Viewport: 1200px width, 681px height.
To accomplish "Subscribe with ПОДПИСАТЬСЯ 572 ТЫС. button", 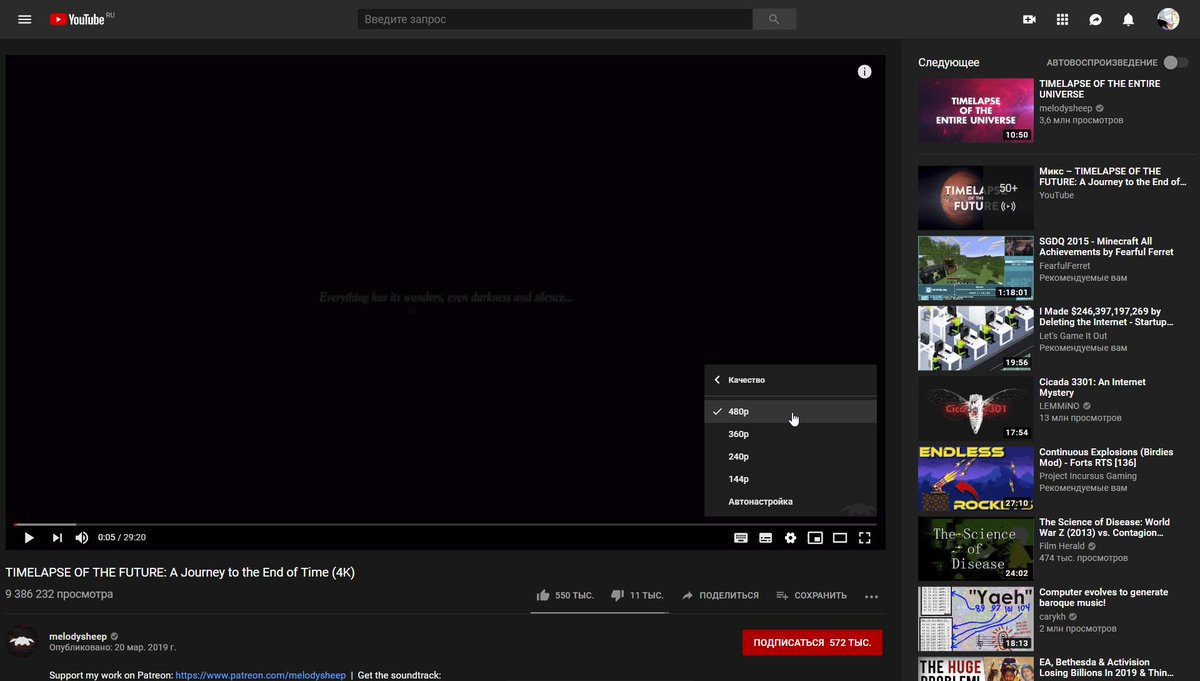I will (812, 642).
